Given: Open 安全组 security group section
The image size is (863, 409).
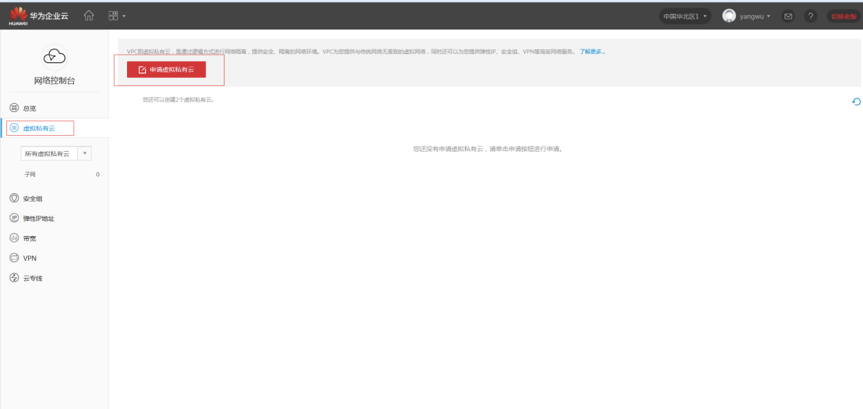Looking at the screenshot, I should pyautogui.click(x=32, y=198).
